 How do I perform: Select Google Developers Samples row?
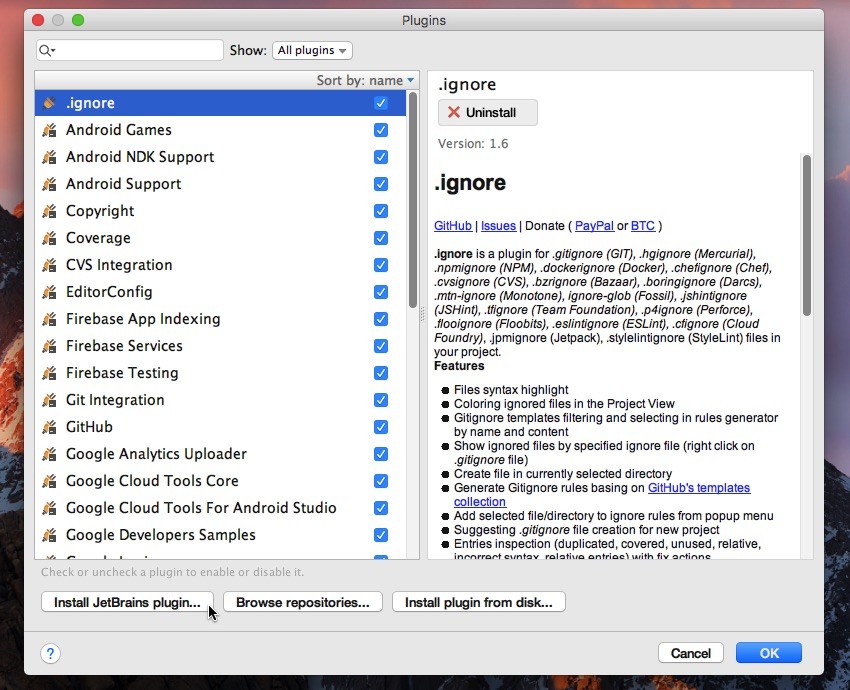pyautogui.click(x=220, y=535)
